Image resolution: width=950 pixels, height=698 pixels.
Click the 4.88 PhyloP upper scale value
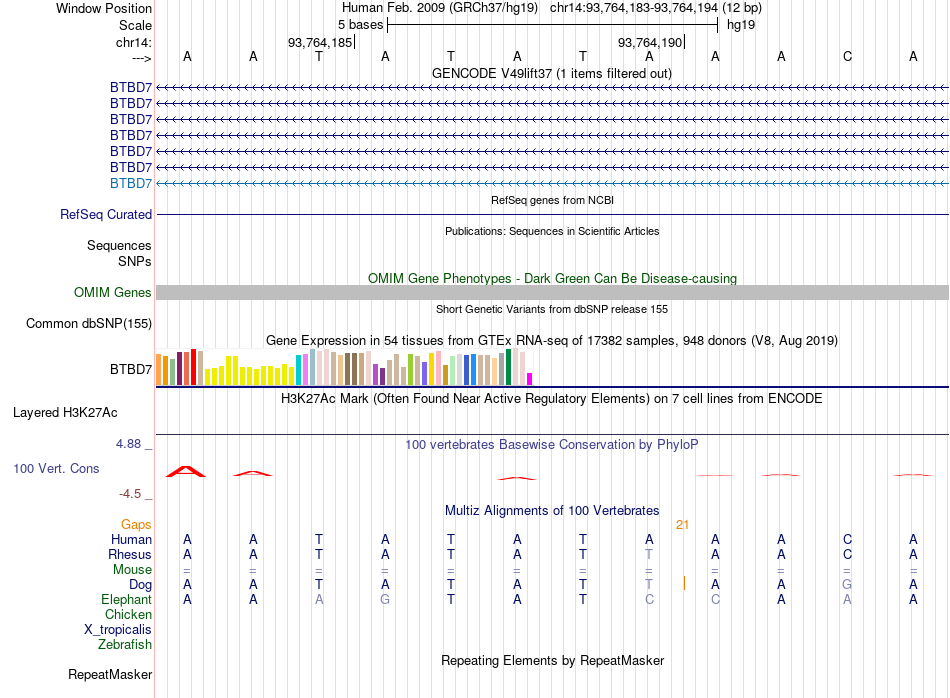128,444
